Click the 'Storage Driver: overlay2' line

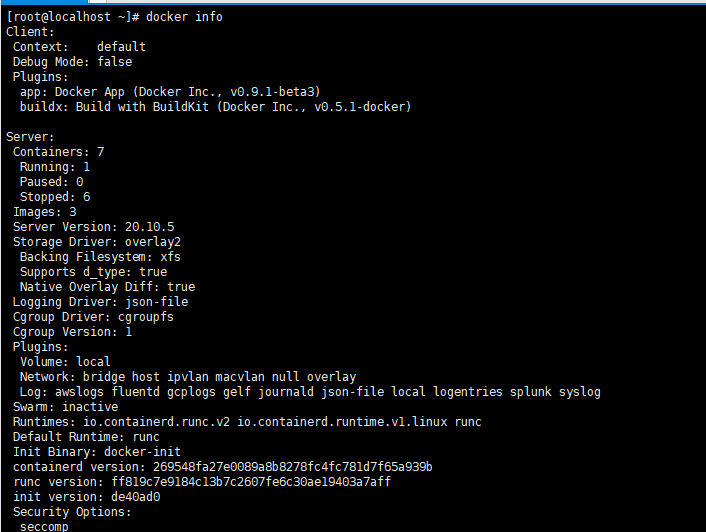point(97,242)
